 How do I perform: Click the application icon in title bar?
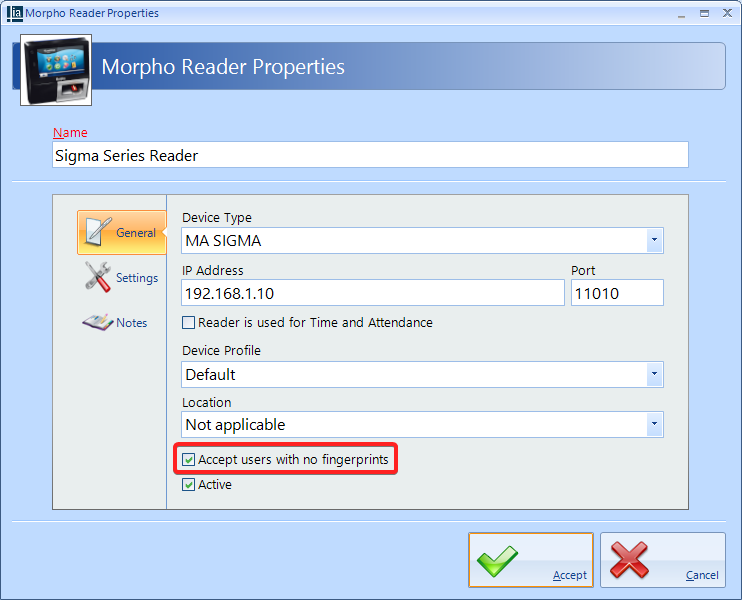(15, 13)
